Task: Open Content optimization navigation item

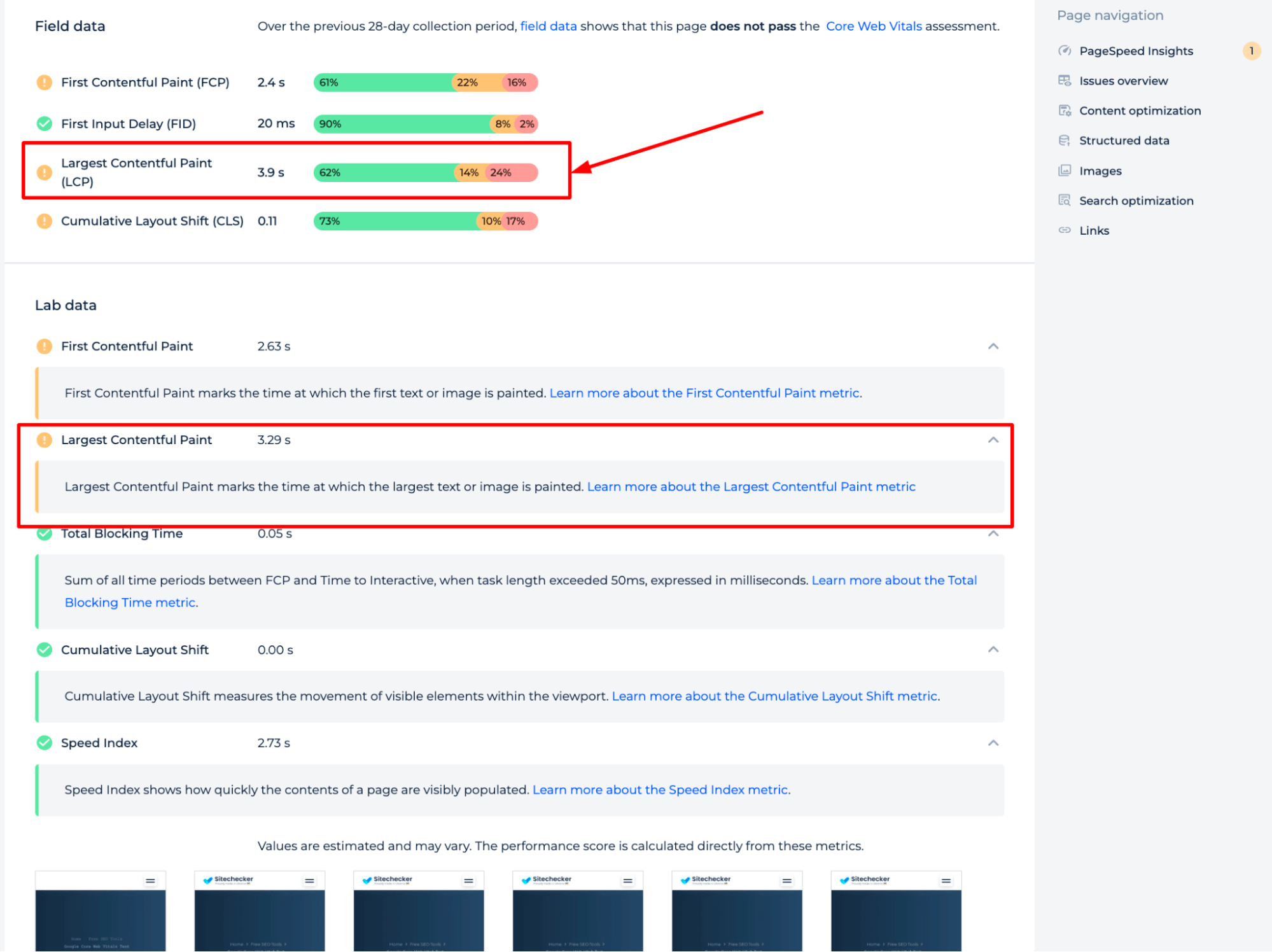Action: [1140, 111]
